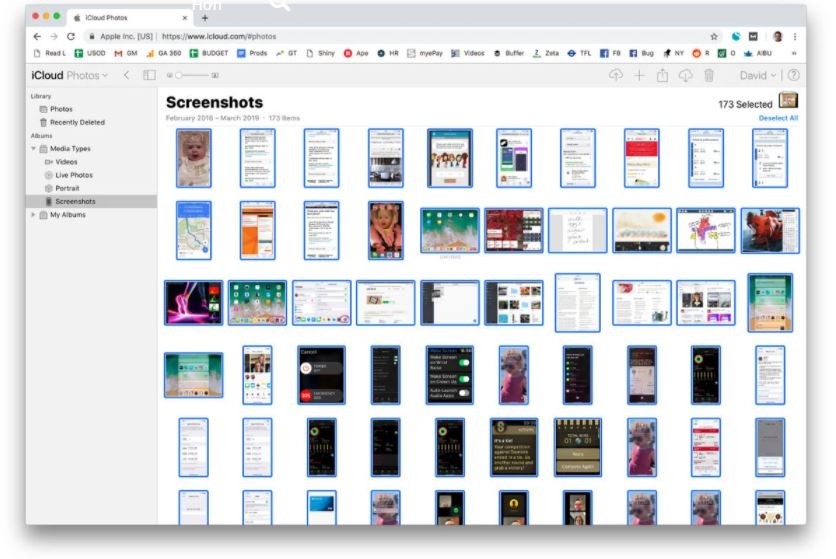Open the Photos app switcher dropdown
Screen dimensions: 836x559
point(87,75)
